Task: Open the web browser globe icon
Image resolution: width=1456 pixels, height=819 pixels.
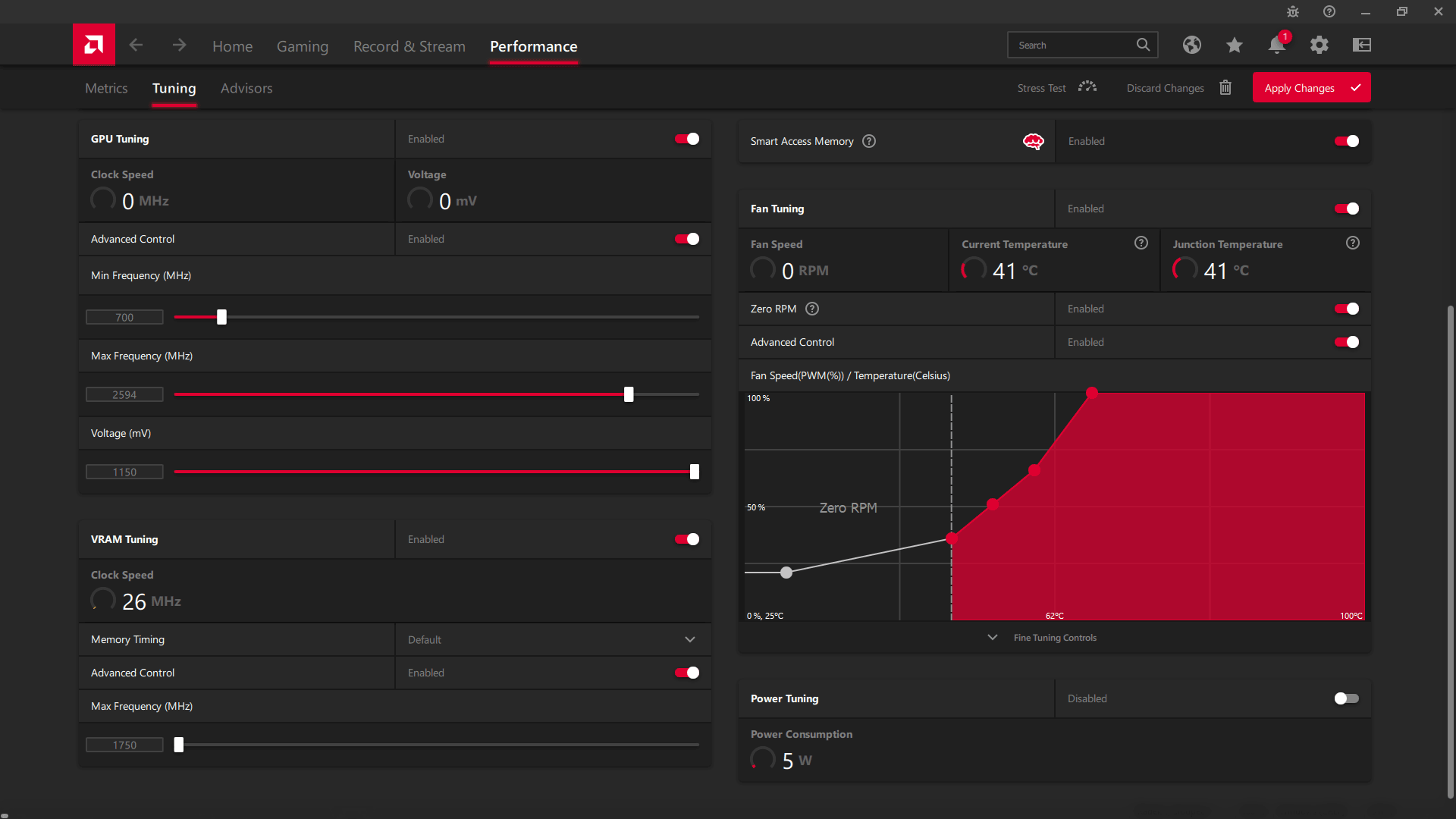Action: 1191,45
